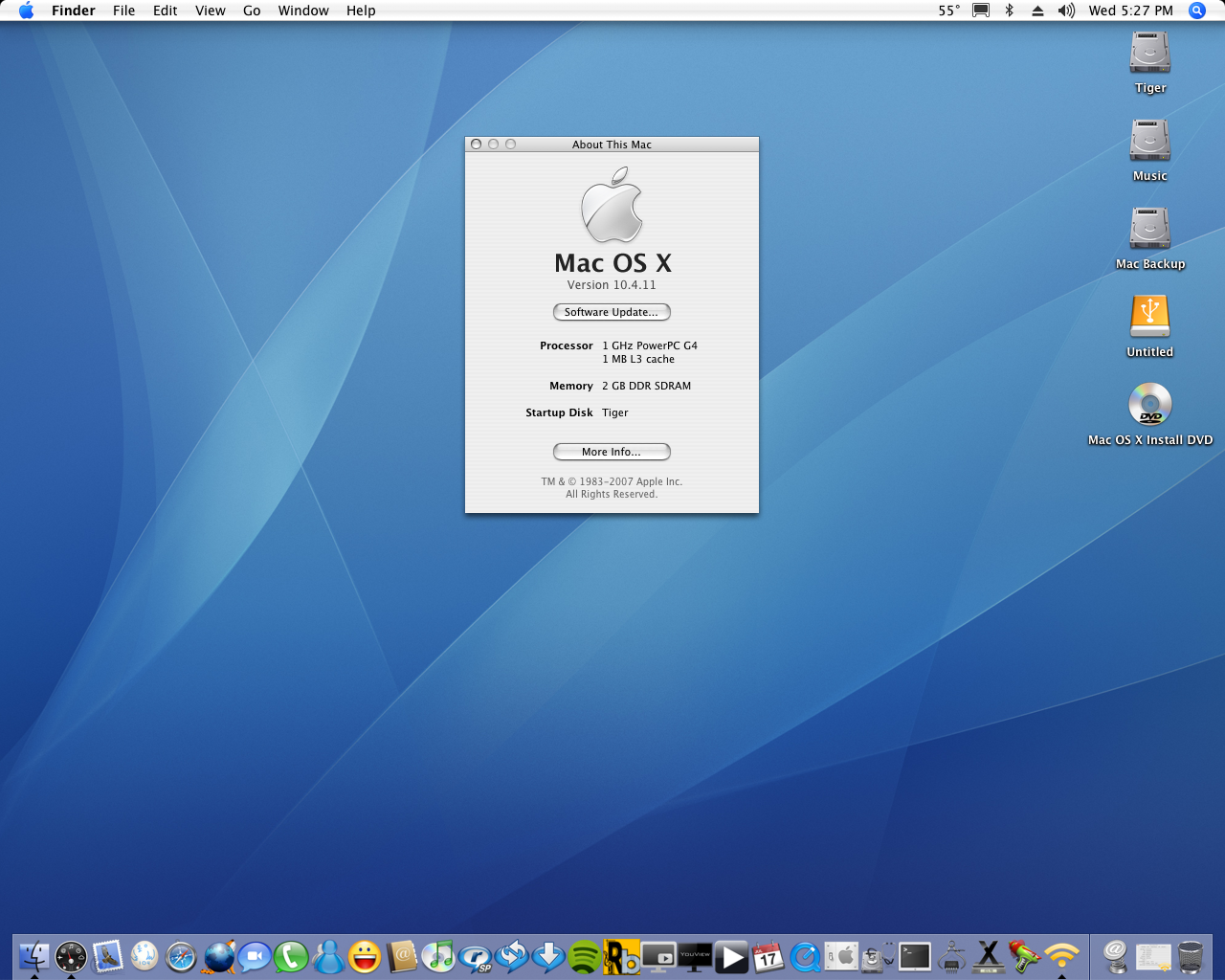This screenshot has height=980, width=1225.
Task: Launch iTunes from the Dock
Action: click(438, 956)
